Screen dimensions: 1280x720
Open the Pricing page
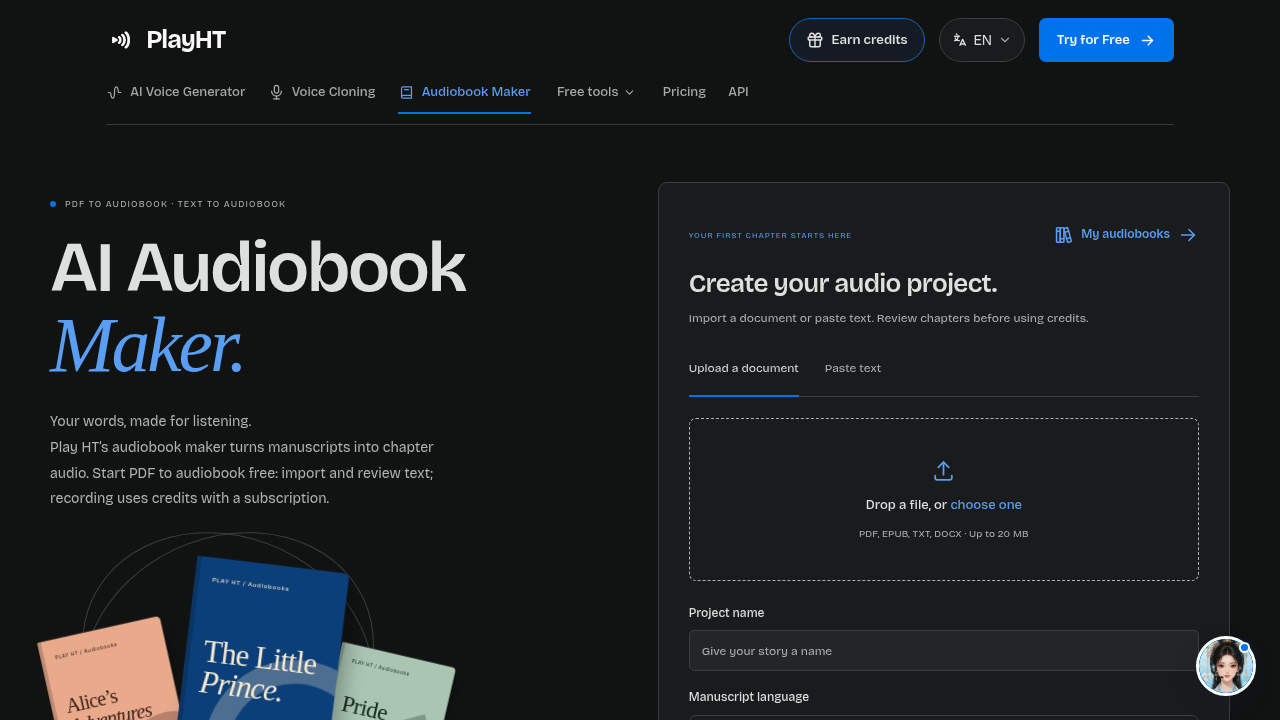684,92
